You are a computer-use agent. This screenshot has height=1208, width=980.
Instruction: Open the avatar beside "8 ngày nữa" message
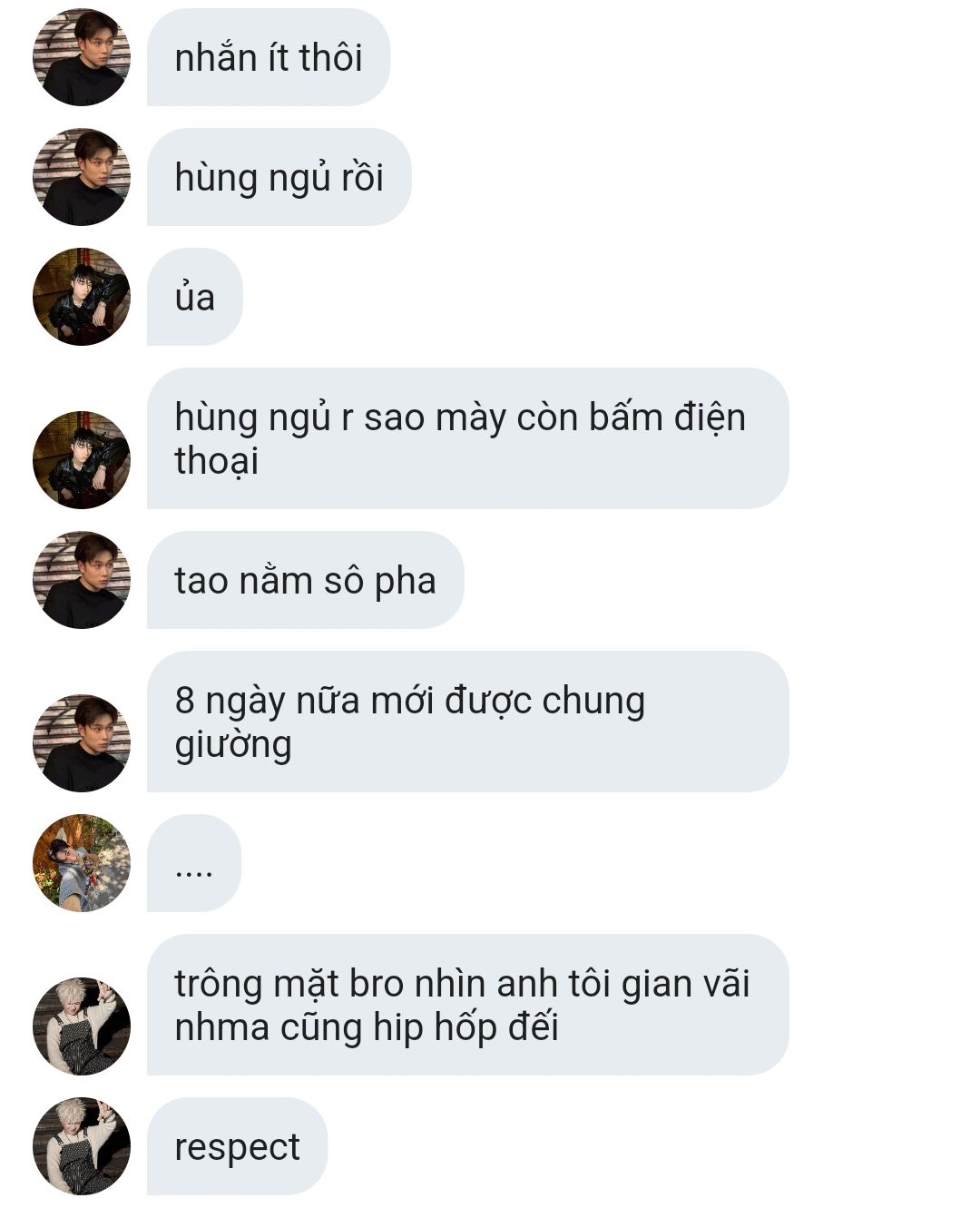(x=82, y=743)
